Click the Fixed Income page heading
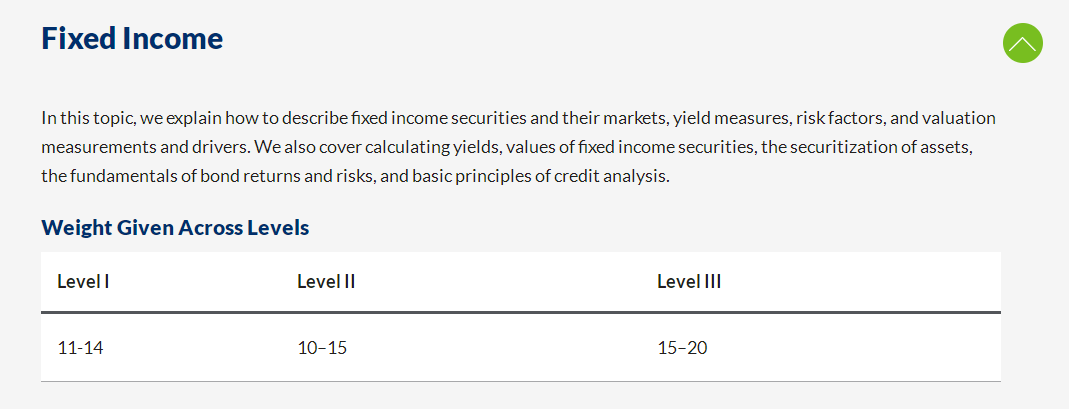 click(132, 38)
